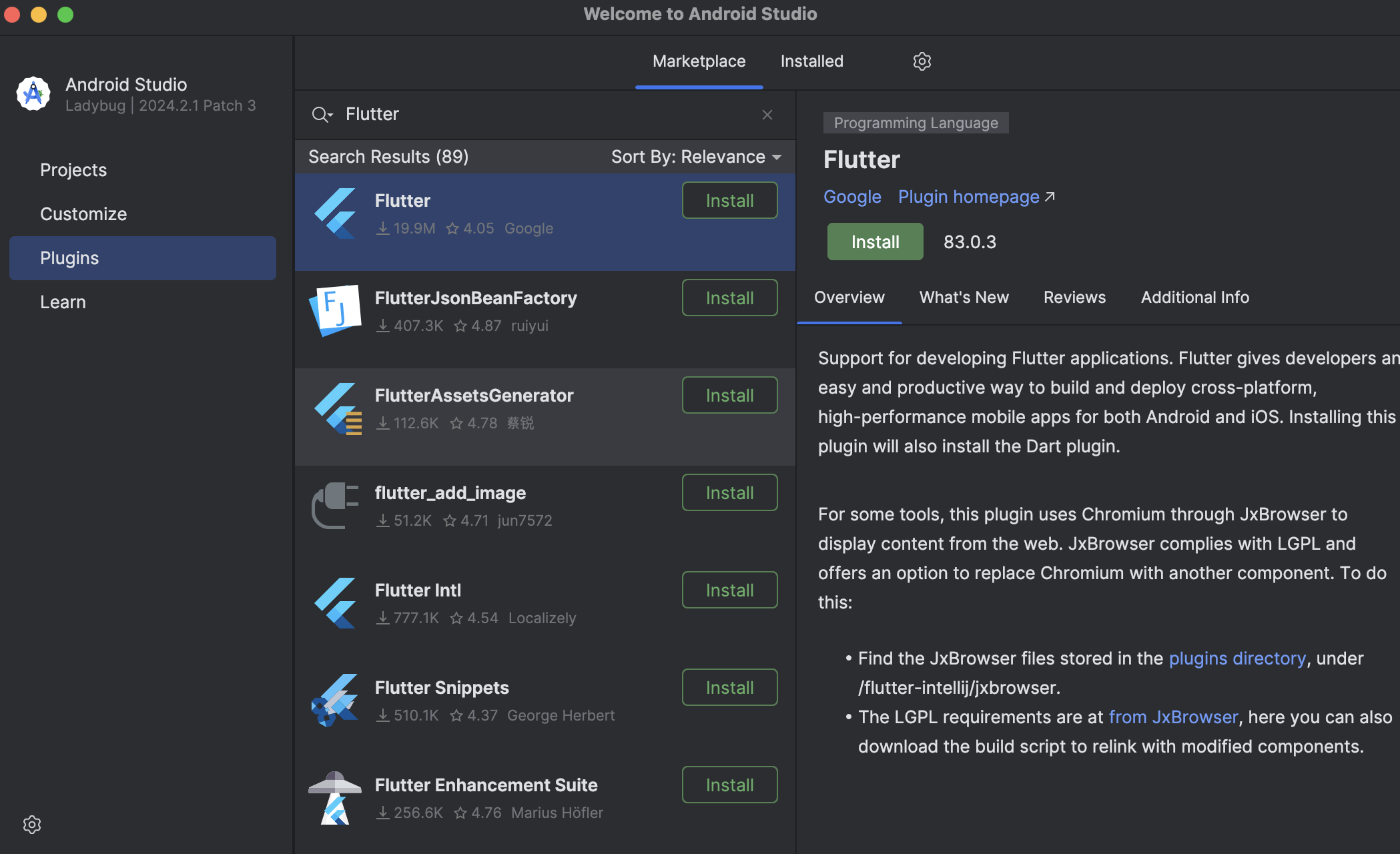Open the Overview tab

pos(849,298)
